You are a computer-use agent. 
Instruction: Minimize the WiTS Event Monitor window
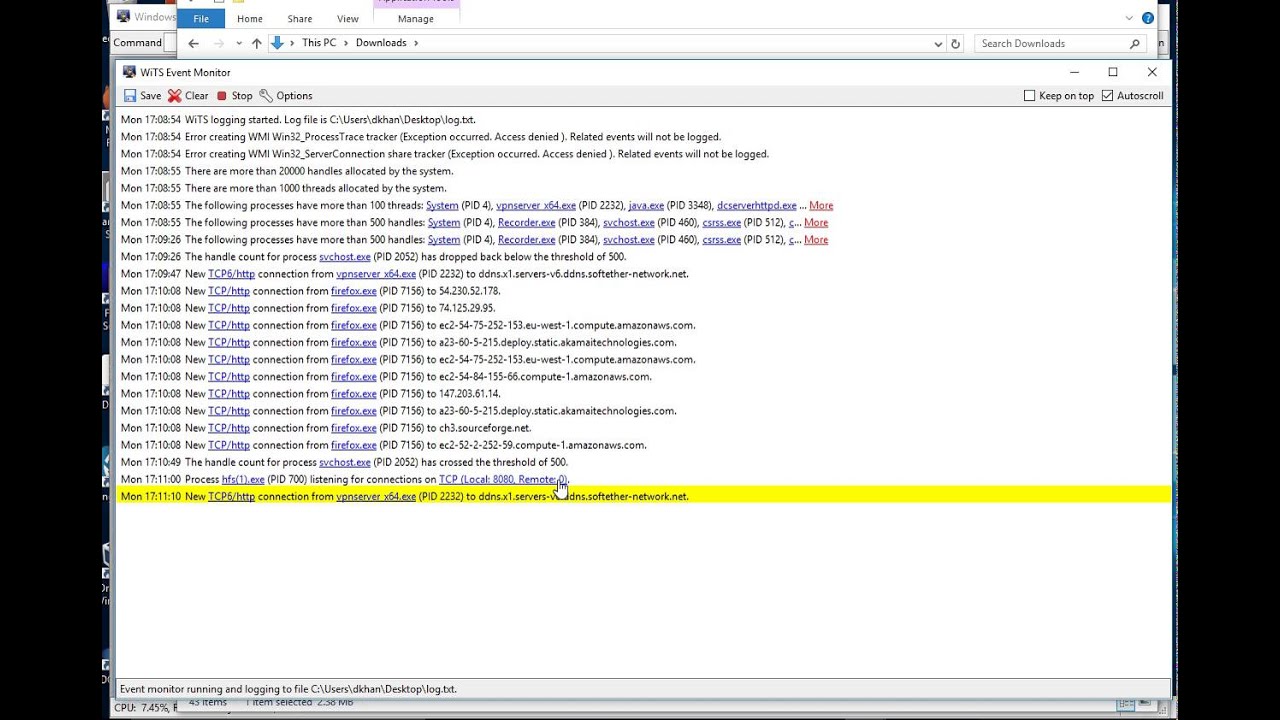(1074, 72)
